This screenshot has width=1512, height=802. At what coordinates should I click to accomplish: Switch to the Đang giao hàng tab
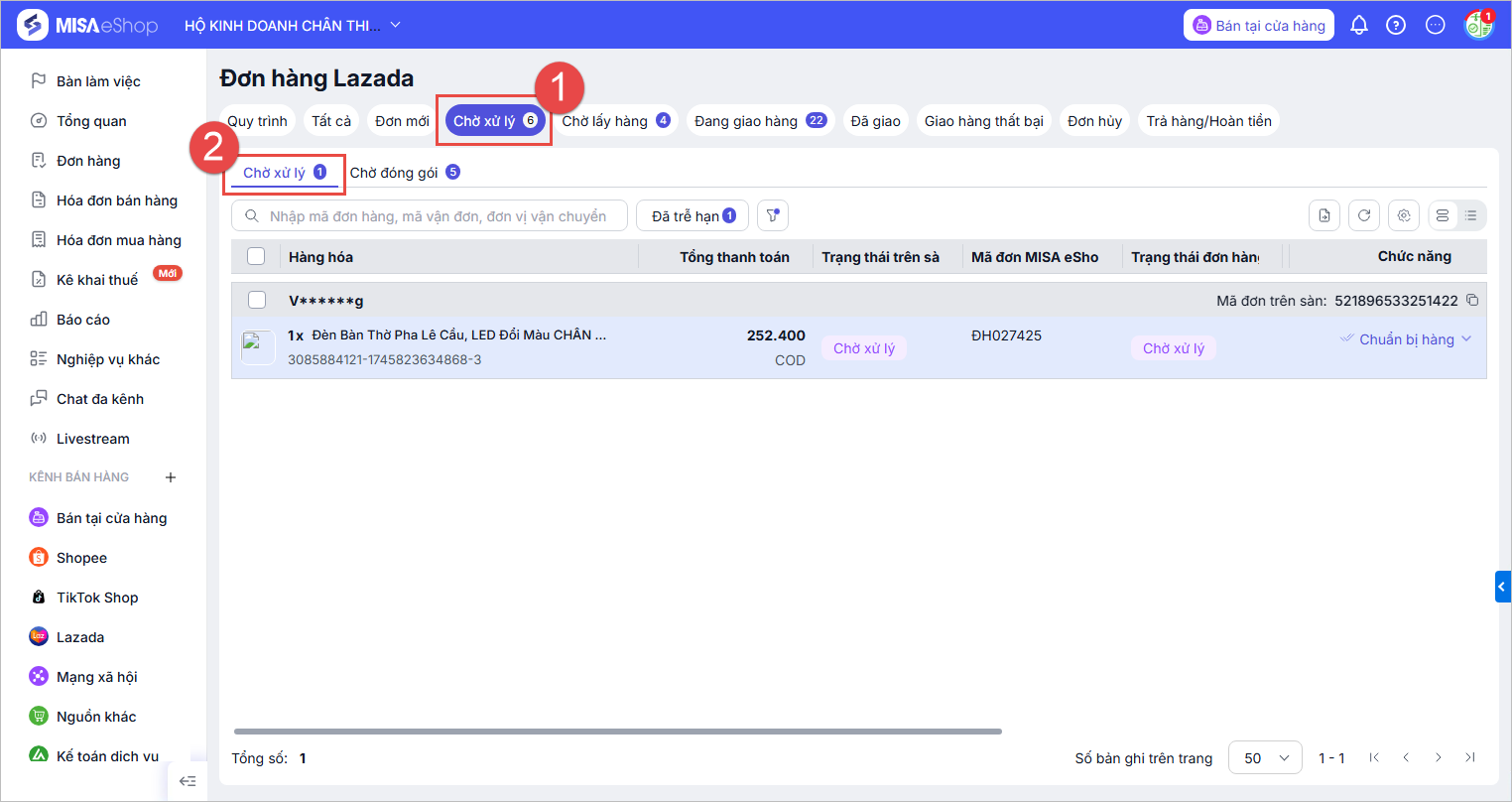pos(761,121)
